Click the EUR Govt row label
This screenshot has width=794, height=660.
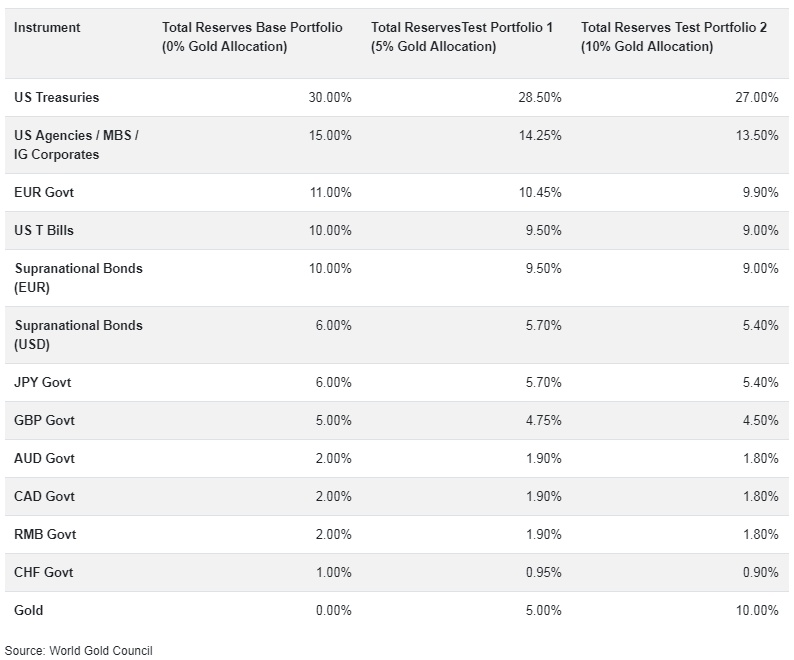(44, 192)
